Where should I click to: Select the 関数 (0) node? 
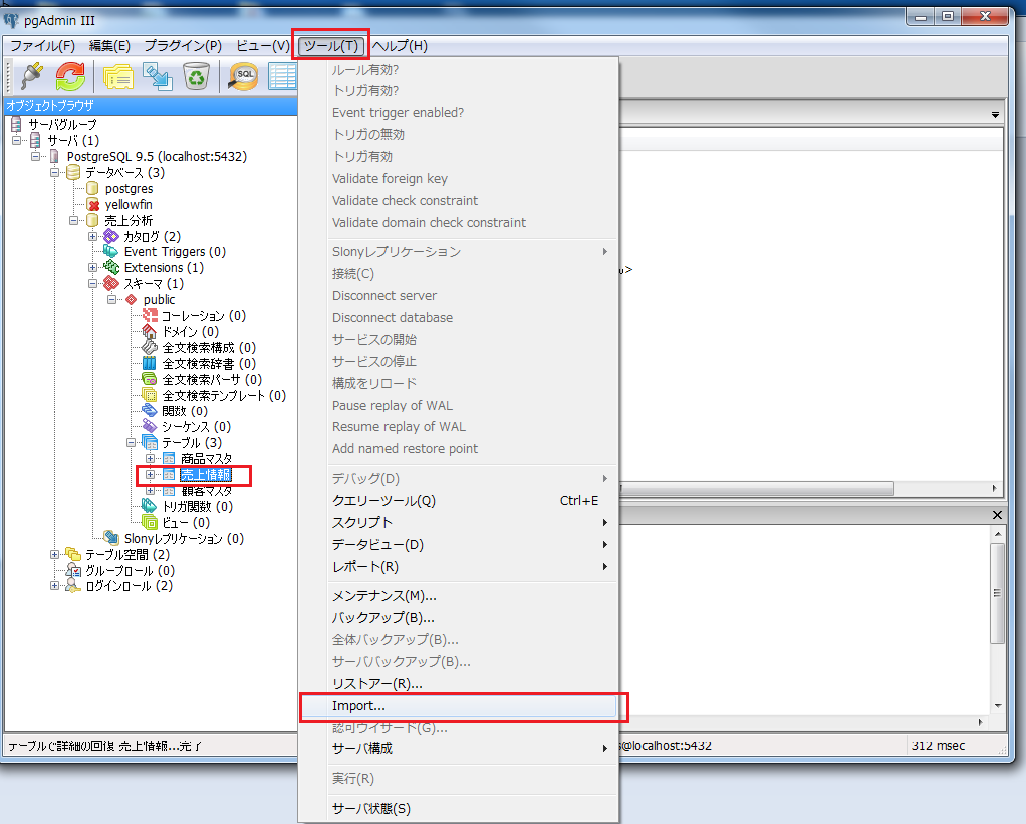(x=185, y=411)
